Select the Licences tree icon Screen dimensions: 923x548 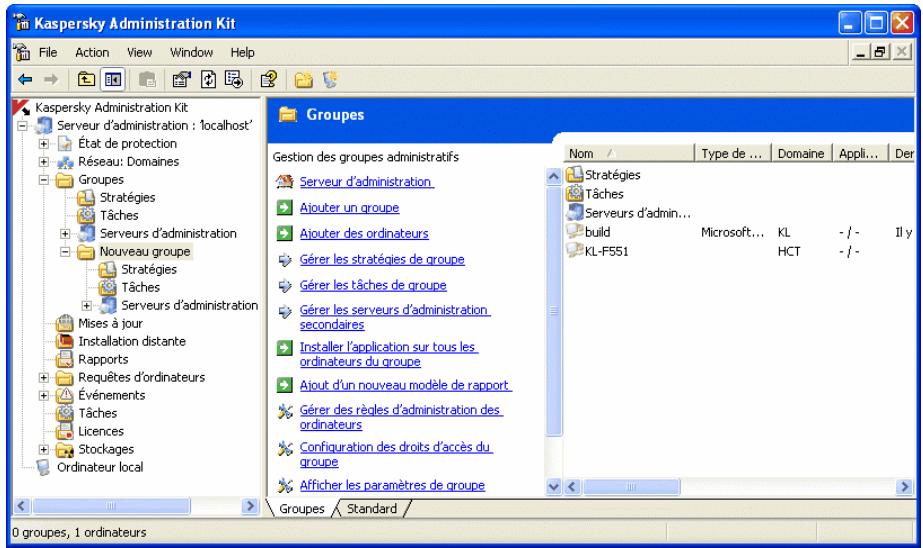tap(64, 431)
